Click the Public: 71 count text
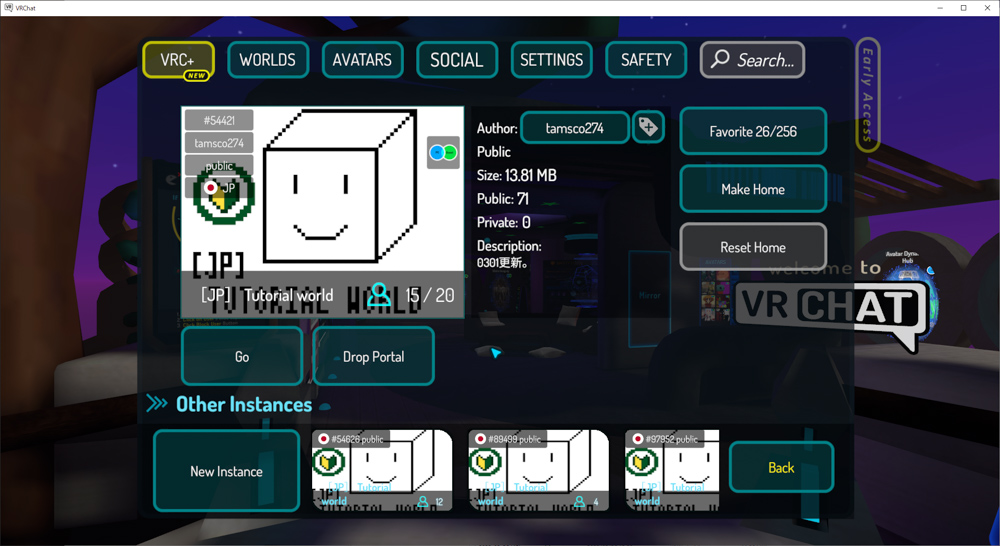The image size is (1000, 546). click(503, 198)
